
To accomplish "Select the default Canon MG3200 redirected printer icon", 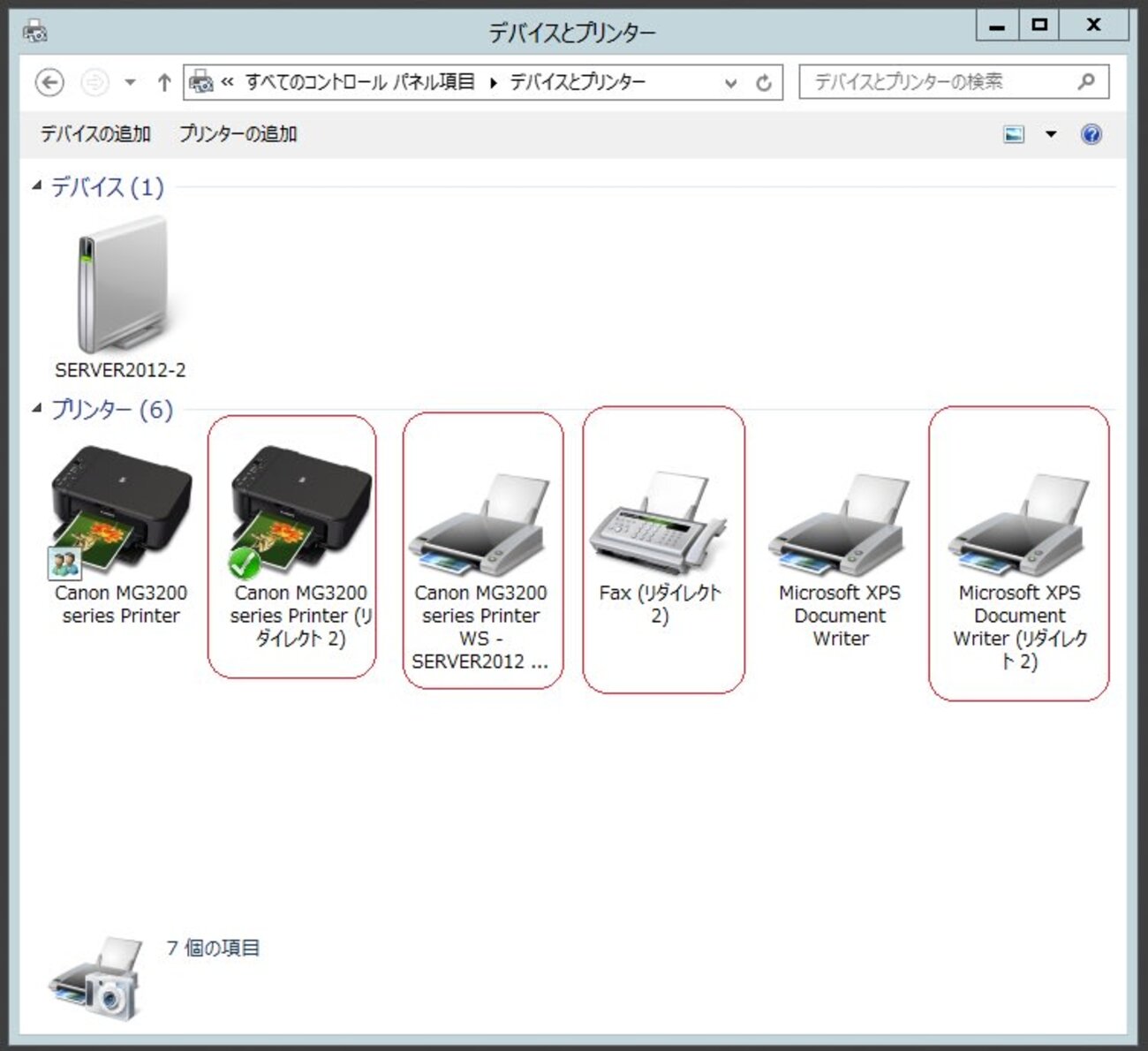I will click(300, 510).
